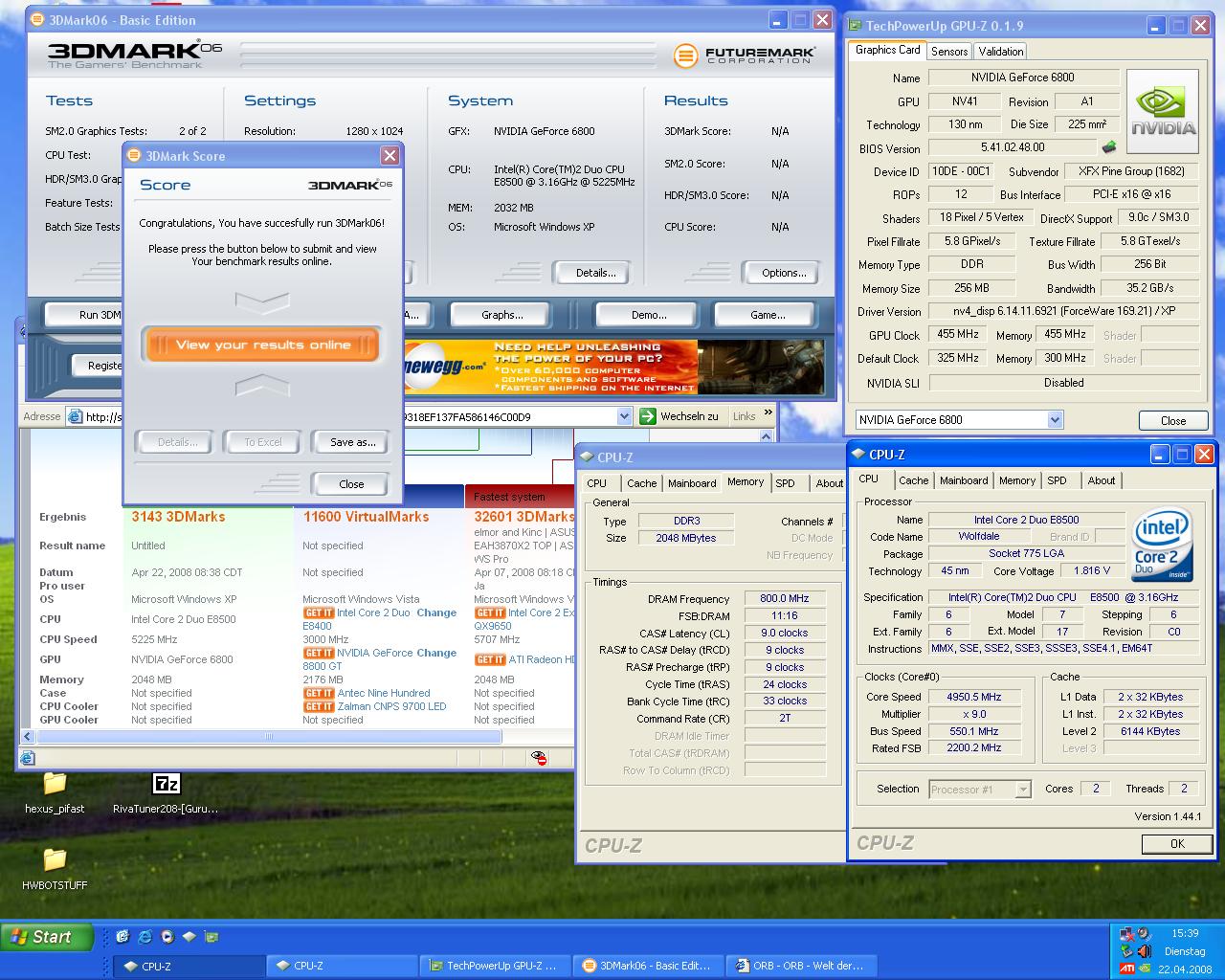Click the Futuremark Corporation logo
The width and height of the screenshot is (1225, 980).
(x=745, y=56)
